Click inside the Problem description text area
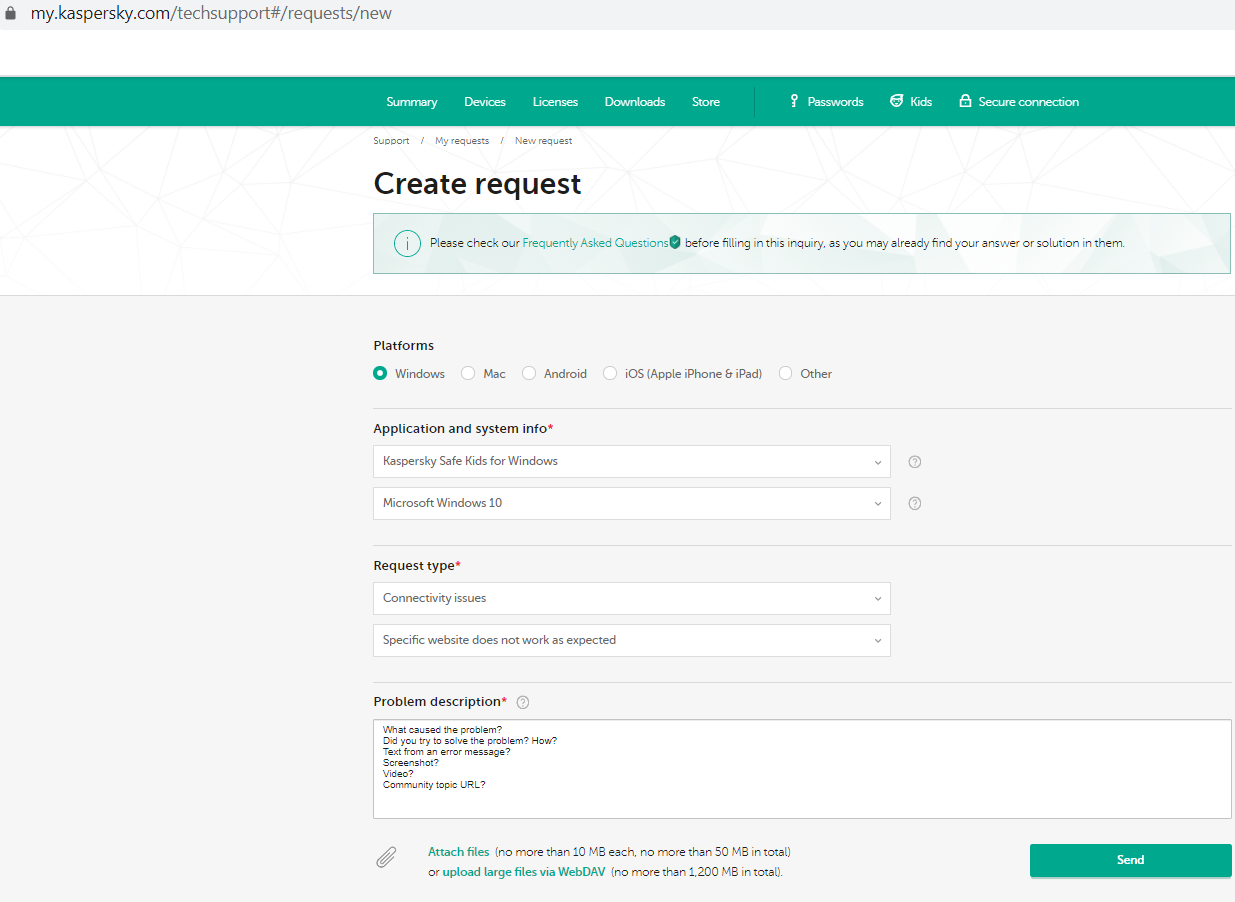1235x902 pixels. (803, 769)
